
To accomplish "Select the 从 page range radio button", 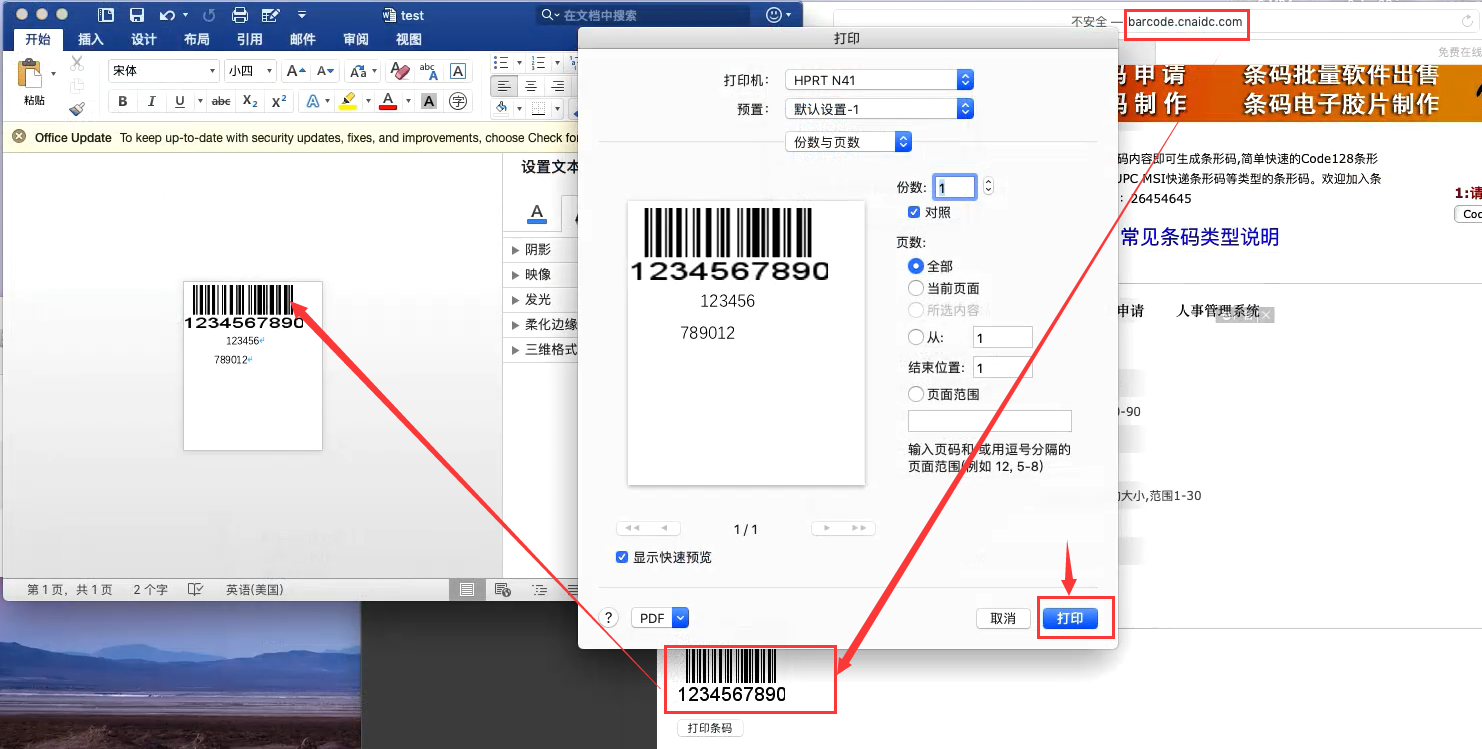I will (x=915, y=338).
